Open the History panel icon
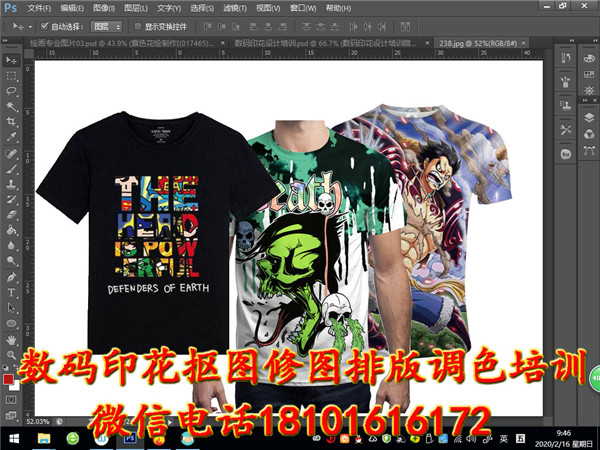Image resolution: width=600 pixels, height=450 pixels. click(x=566, y=58)
